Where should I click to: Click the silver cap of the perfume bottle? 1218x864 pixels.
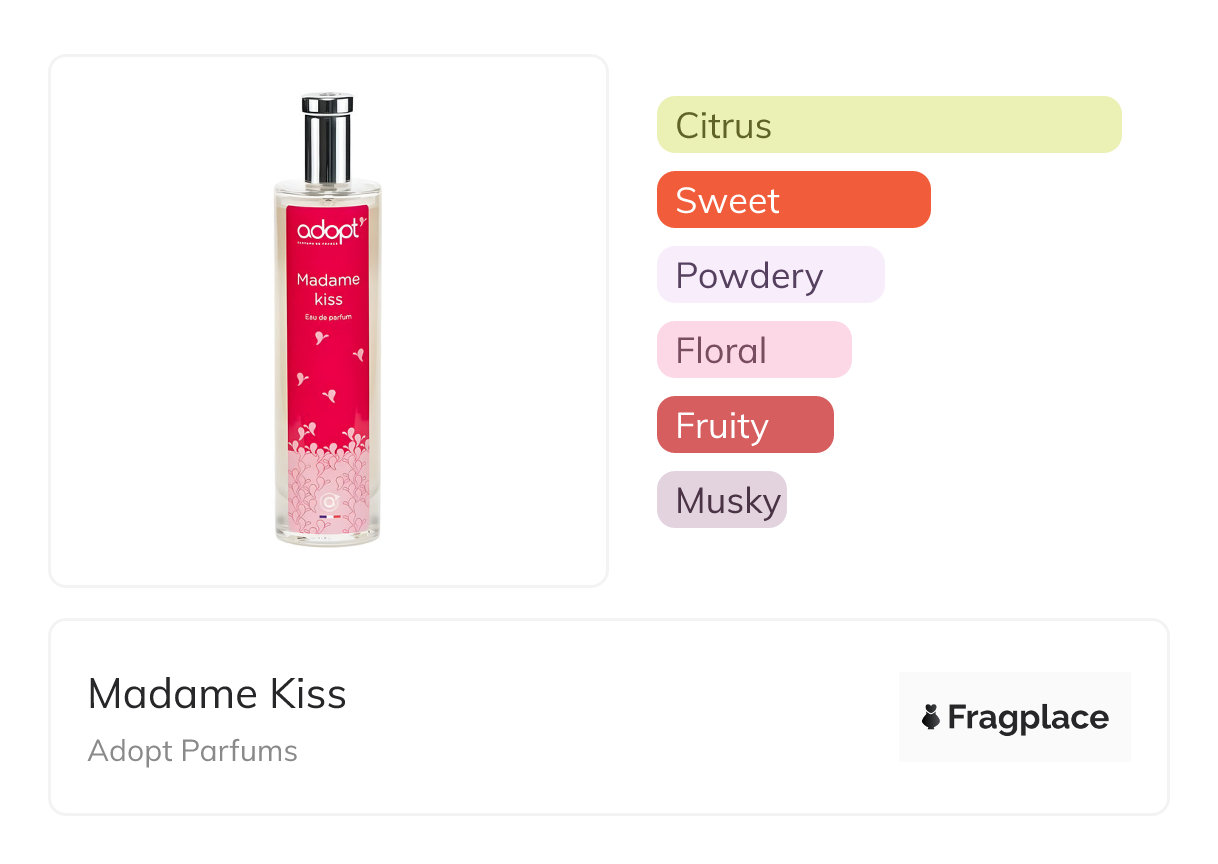click(327, 138)
